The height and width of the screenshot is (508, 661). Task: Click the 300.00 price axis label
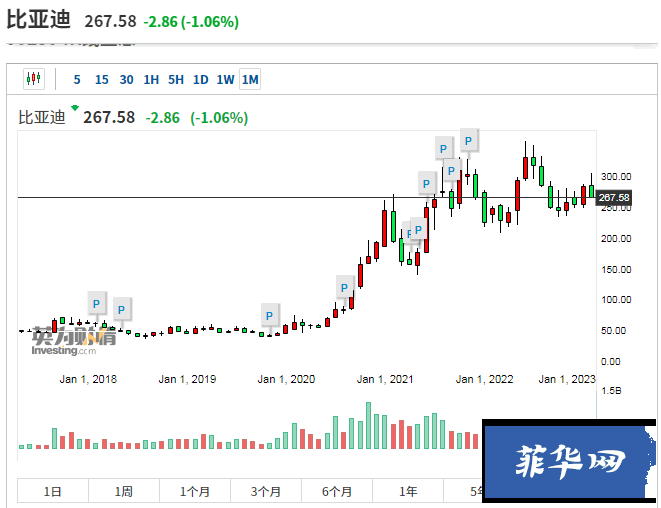point(616,177)
